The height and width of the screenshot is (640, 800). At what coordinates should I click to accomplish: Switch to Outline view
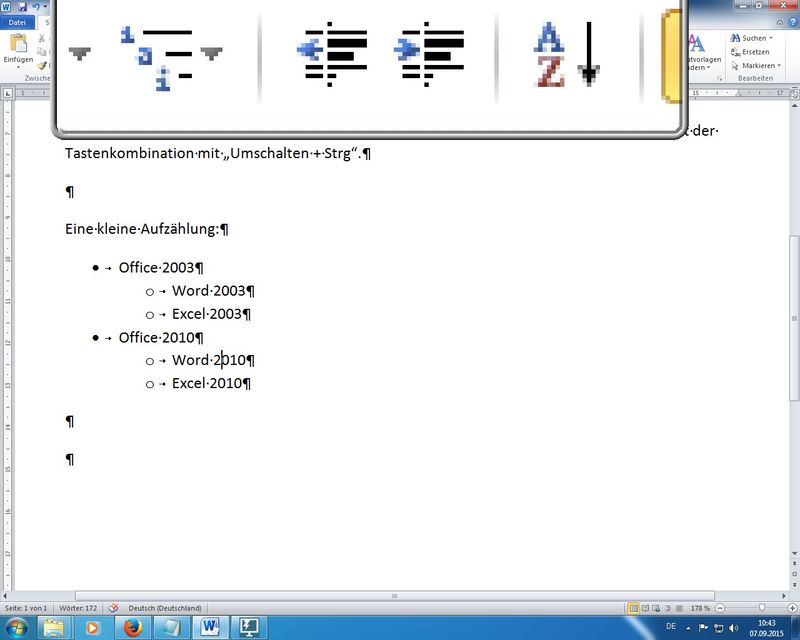pyautogui.click(x=668, y=608)
